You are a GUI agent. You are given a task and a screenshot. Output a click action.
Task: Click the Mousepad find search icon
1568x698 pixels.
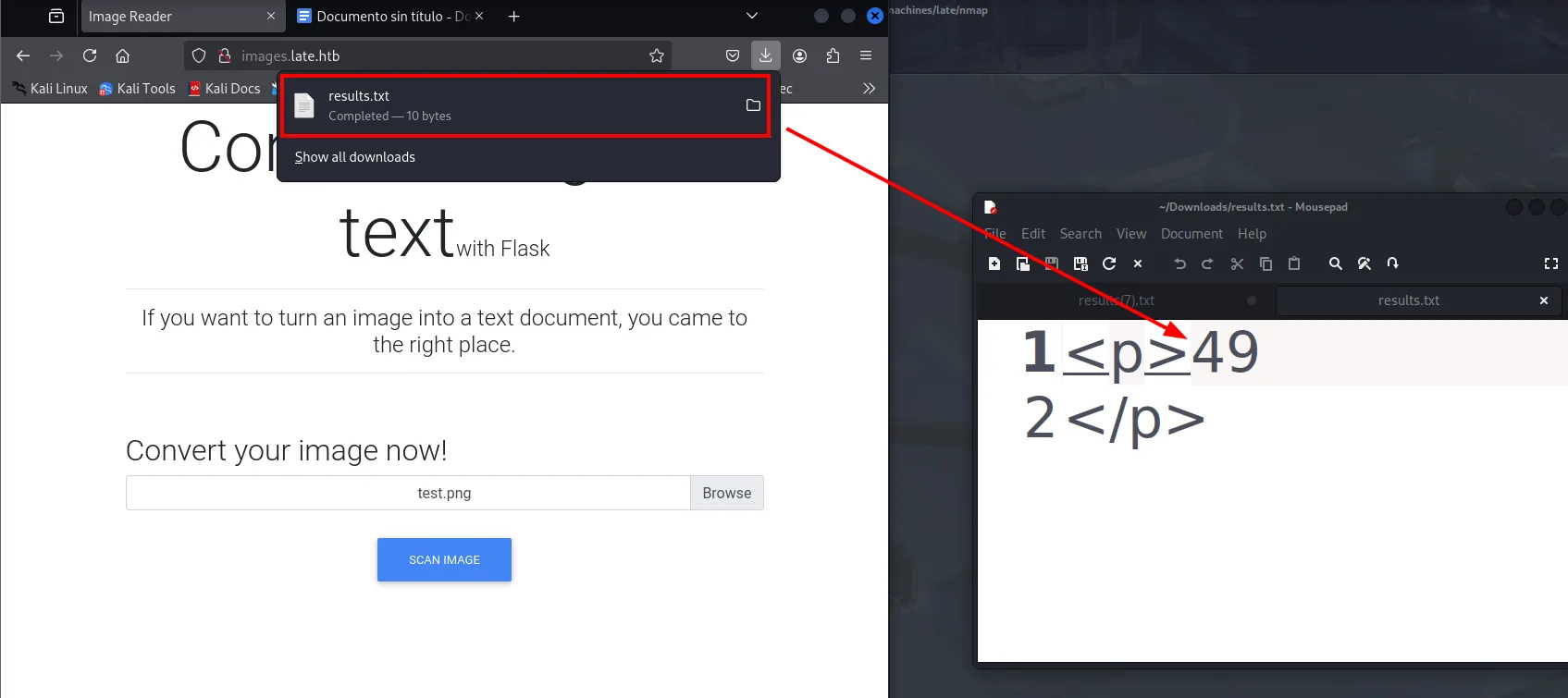tap(1335, 263)
